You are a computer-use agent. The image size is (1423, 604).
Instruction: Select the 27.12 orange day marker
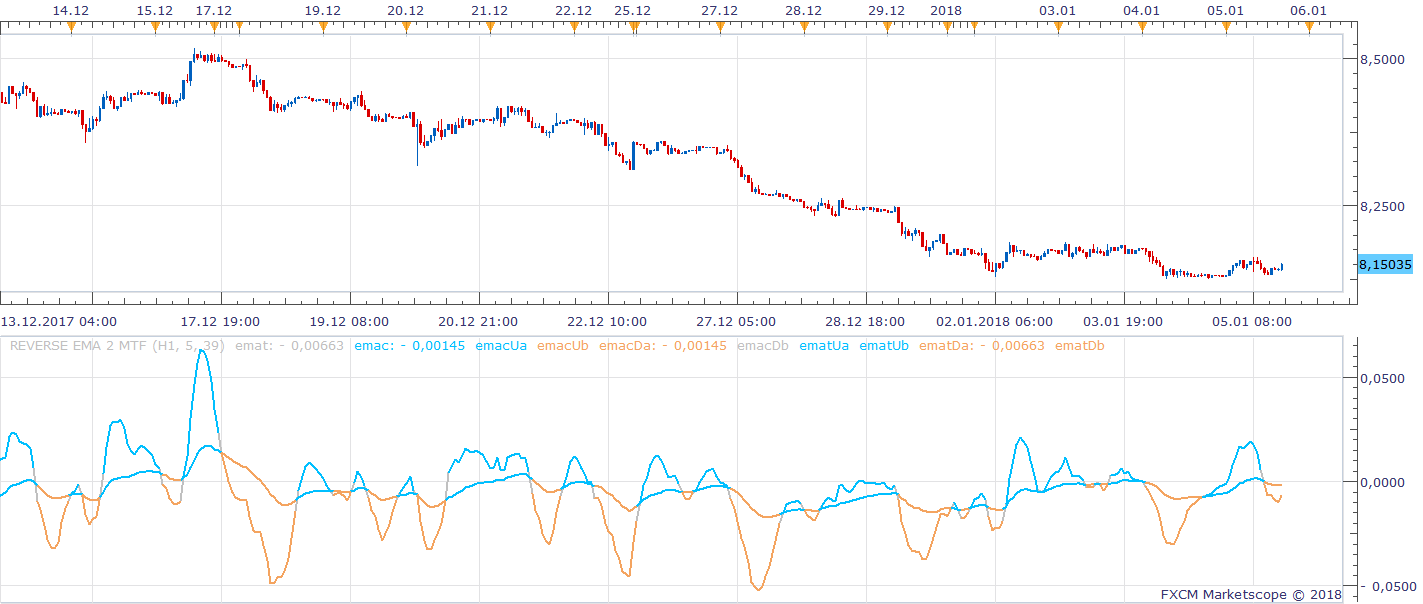(720, 28)
